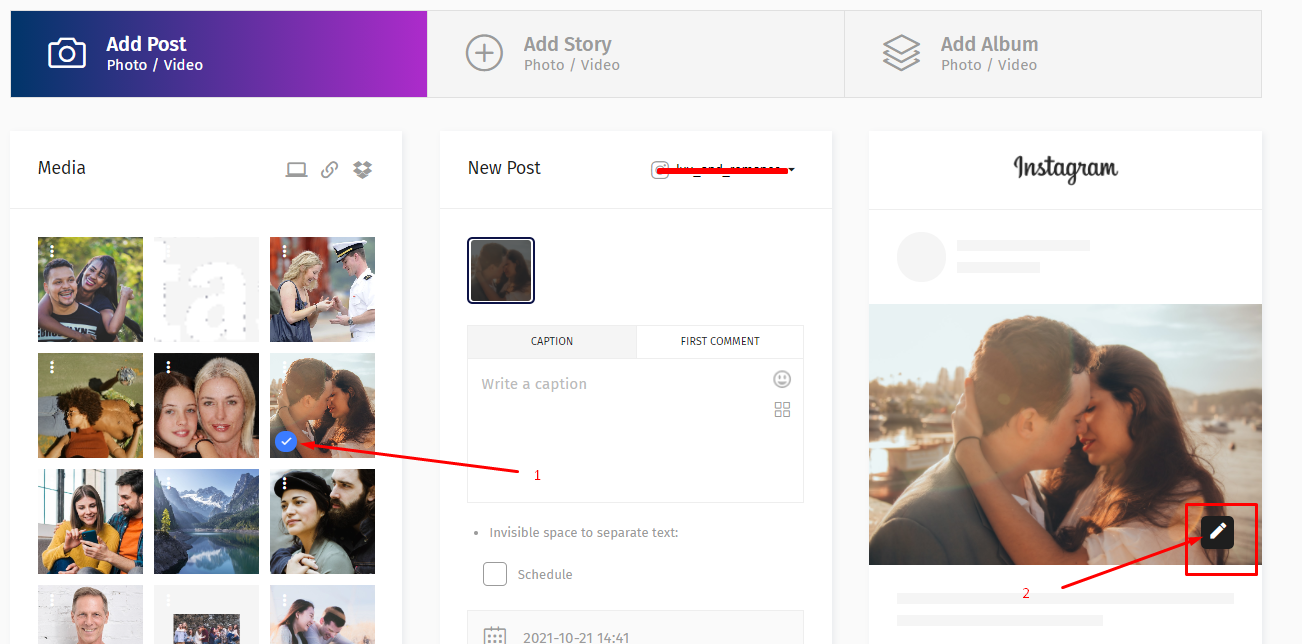Click the selected photo thumbnail in New Post

501,270
